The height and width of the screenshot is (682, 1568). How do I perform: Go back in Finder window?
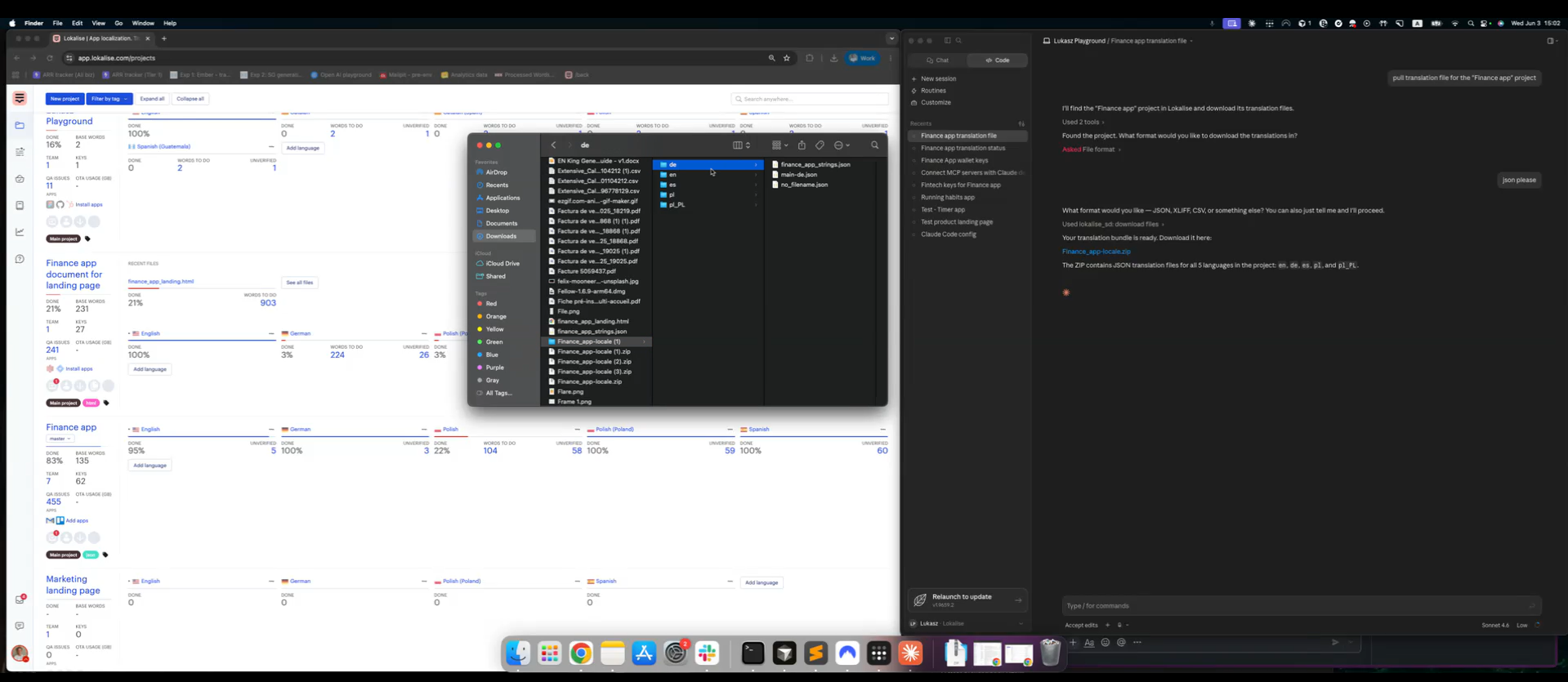(x=553, y=145)
